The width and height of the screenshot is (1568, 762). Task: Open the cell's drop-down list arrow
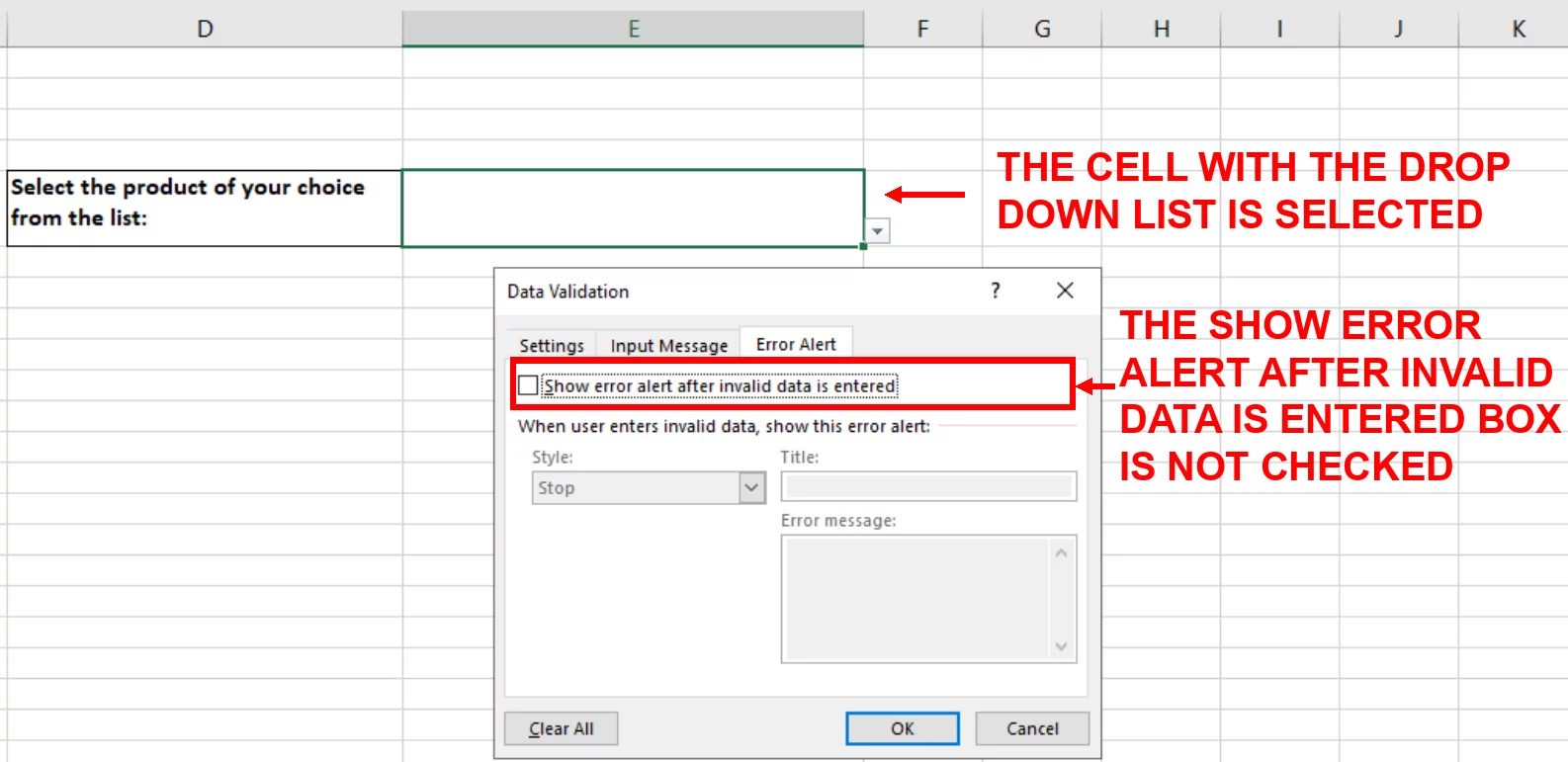(x=877, y=231)
